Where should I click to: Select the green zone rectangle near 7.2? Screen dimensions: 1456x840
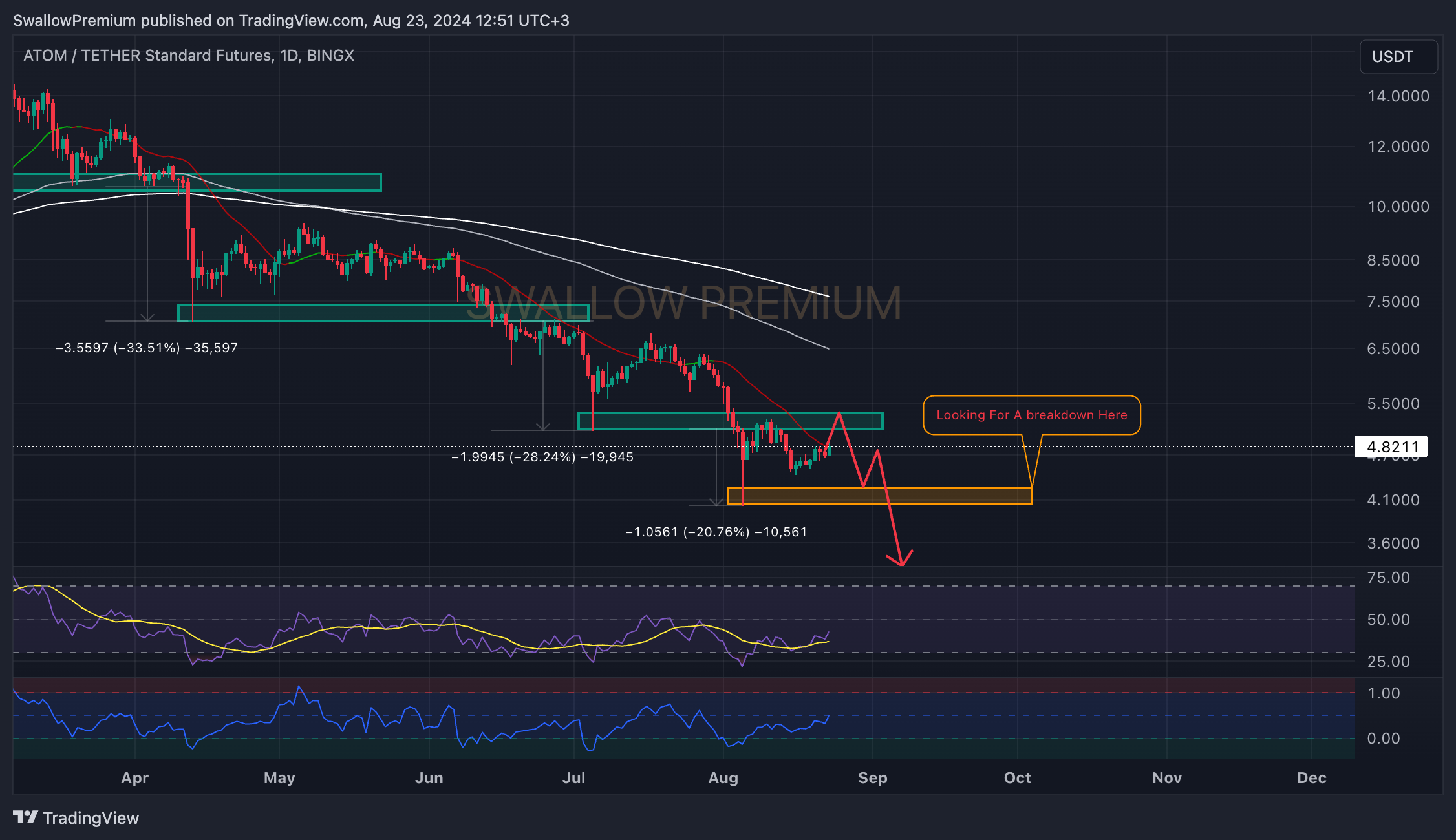click(383, 313)
